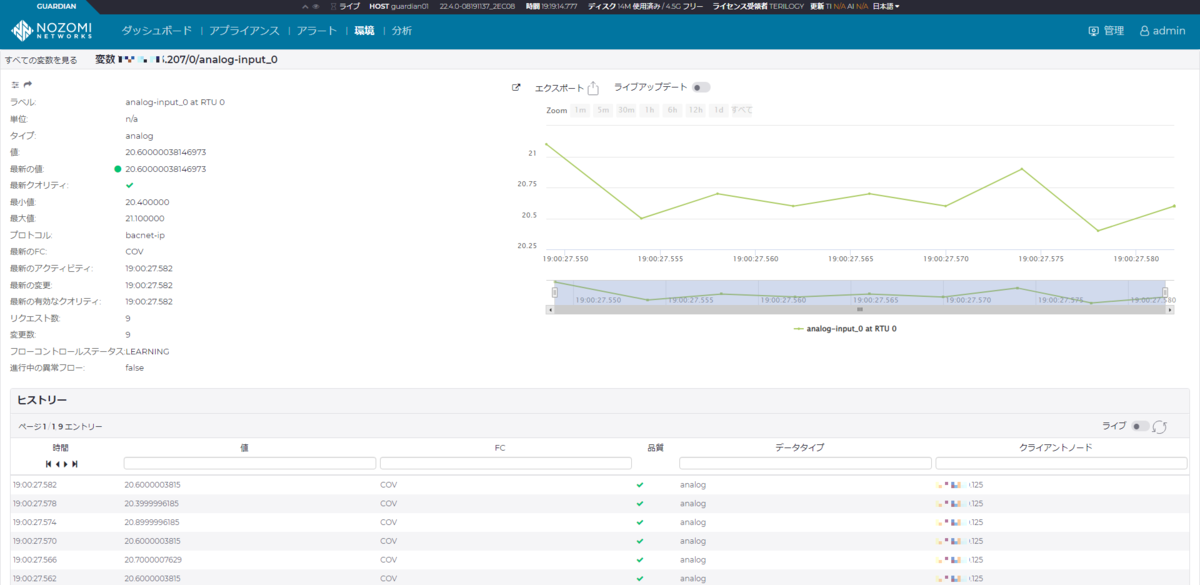The image size is (1200, 585).
Task: Go to previous history page icon
Action: click(57, 464)
